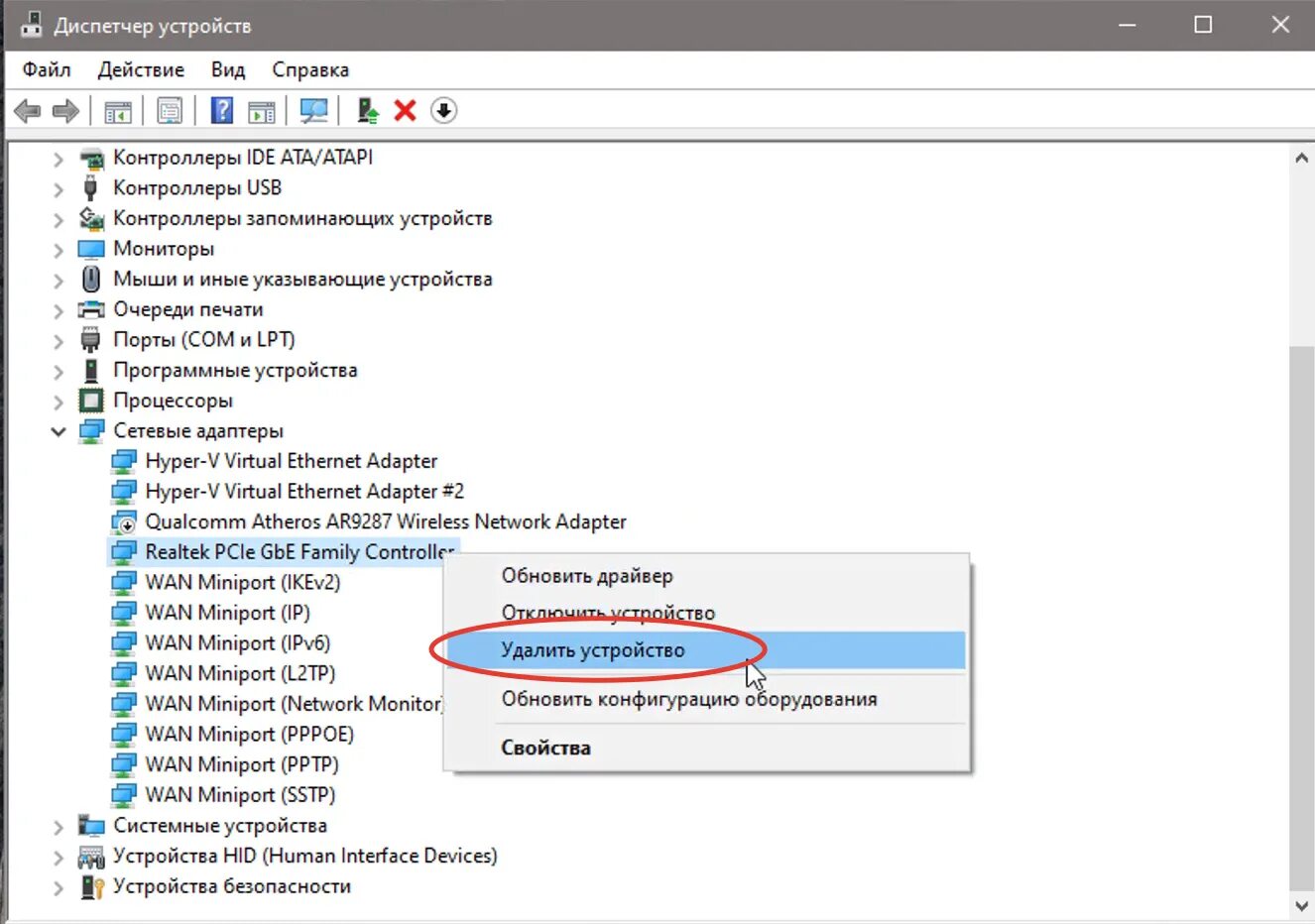This screenshot has width=1315, height=924.
Task: Select WAN Miniport (SSTP)
Action: (x=240, y=795)
